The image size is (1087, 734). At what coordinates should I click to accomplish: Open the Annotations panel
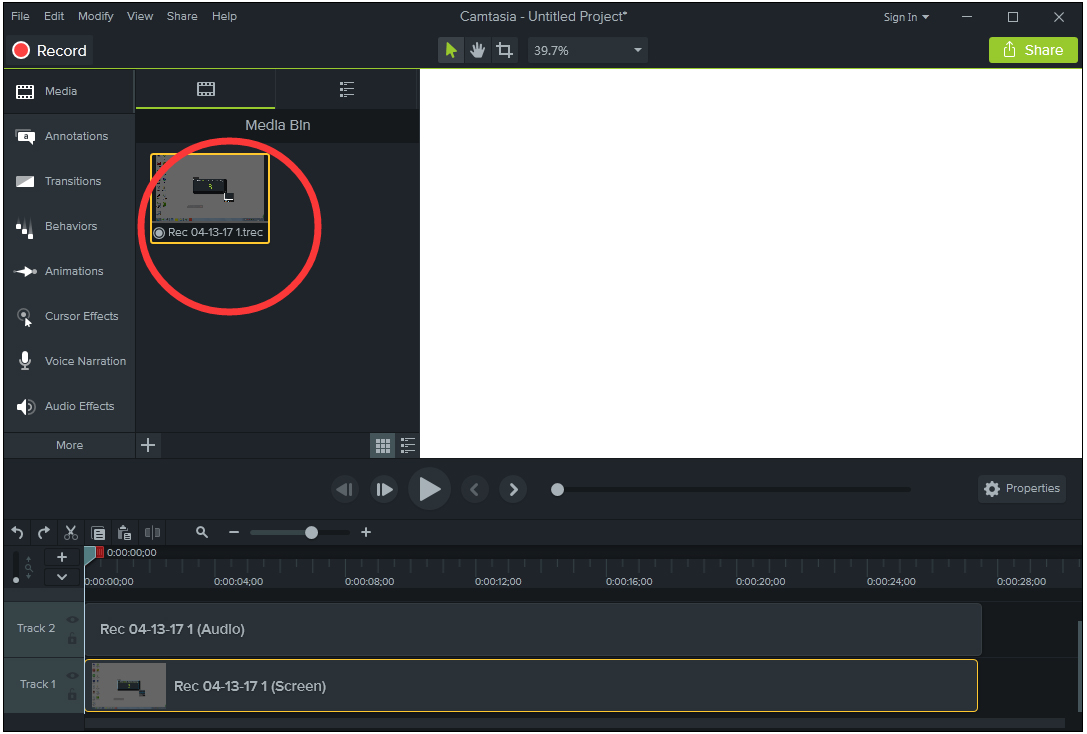(x=69, y=137)
